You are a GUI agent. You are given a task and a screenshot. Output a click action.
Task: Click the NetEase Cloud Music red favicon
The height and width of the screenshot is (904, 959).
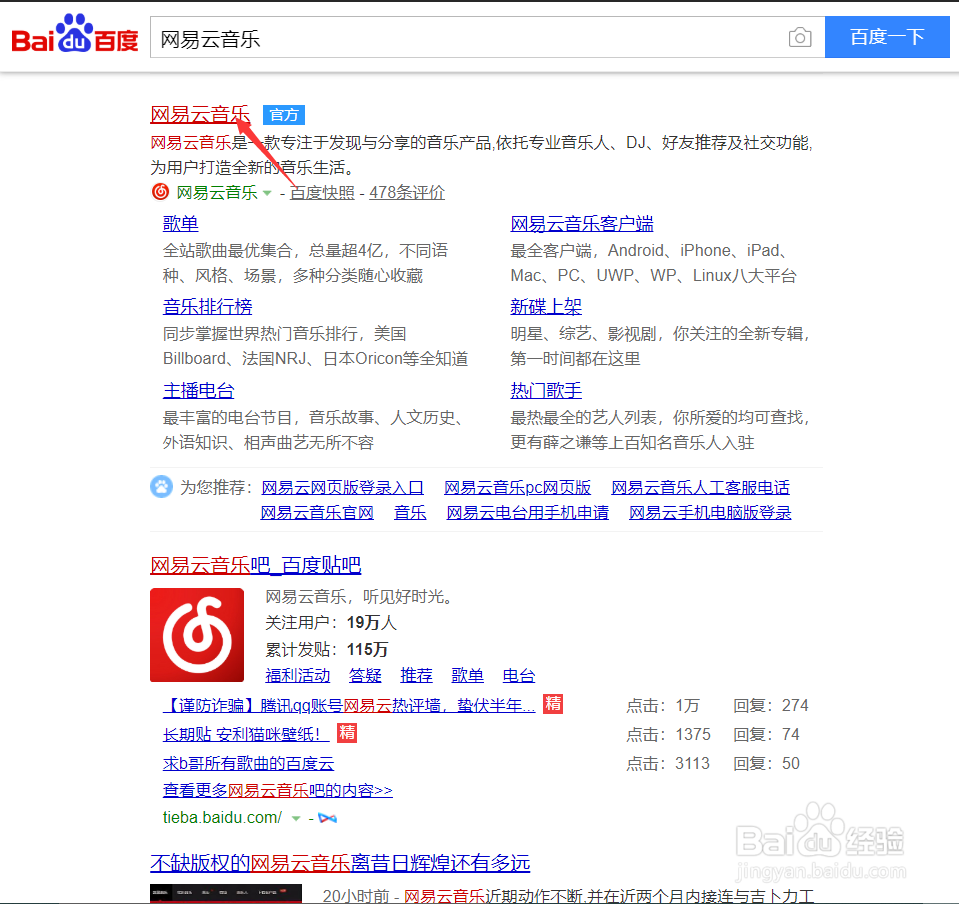point(160,191)
